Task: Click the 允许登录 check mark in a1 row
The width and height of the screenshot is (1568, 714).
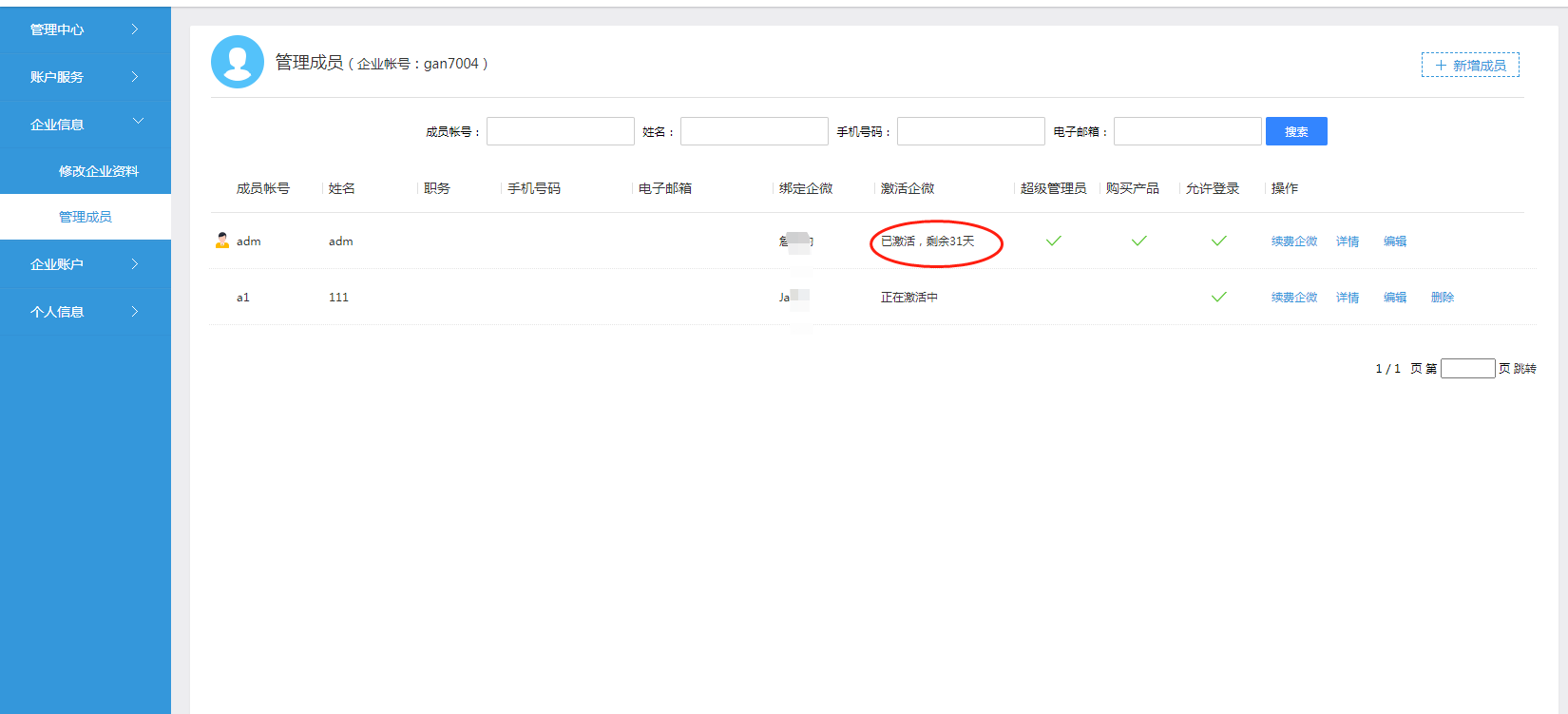Action: point(1218,297)
